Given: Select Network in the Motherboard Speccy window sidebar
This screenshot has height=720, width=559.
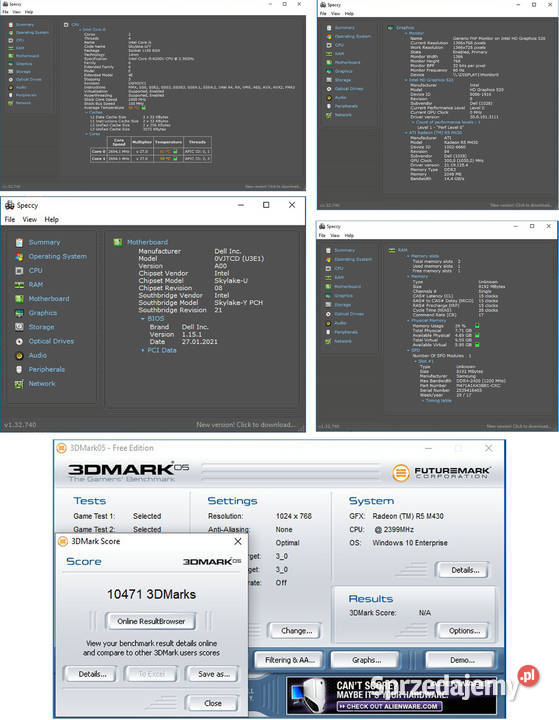Looking at the screenshot, I should point(42,384).
